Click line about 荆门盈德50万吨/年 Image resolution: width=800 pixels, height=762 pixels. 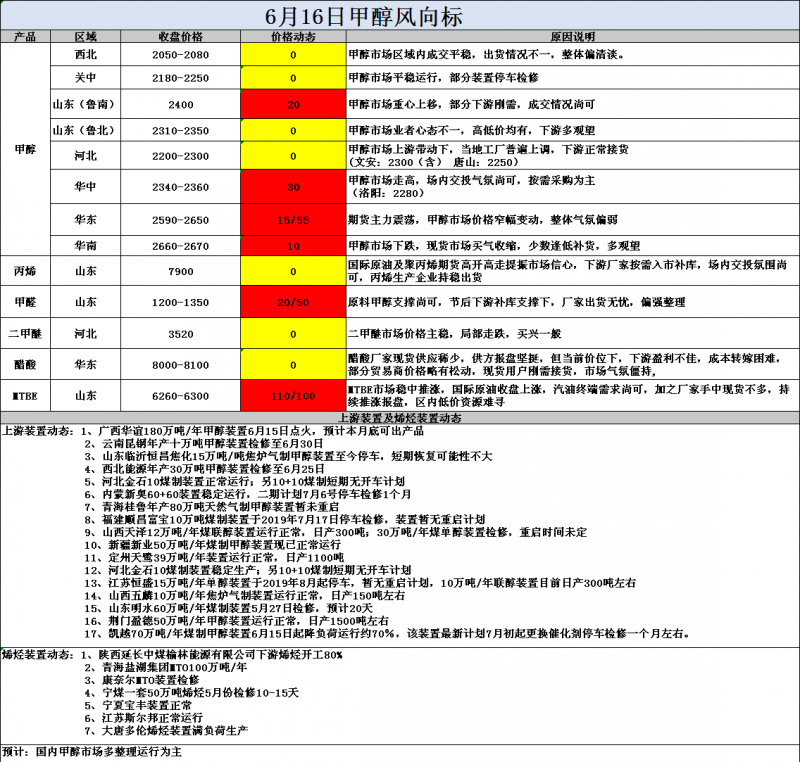pos(237,621)
